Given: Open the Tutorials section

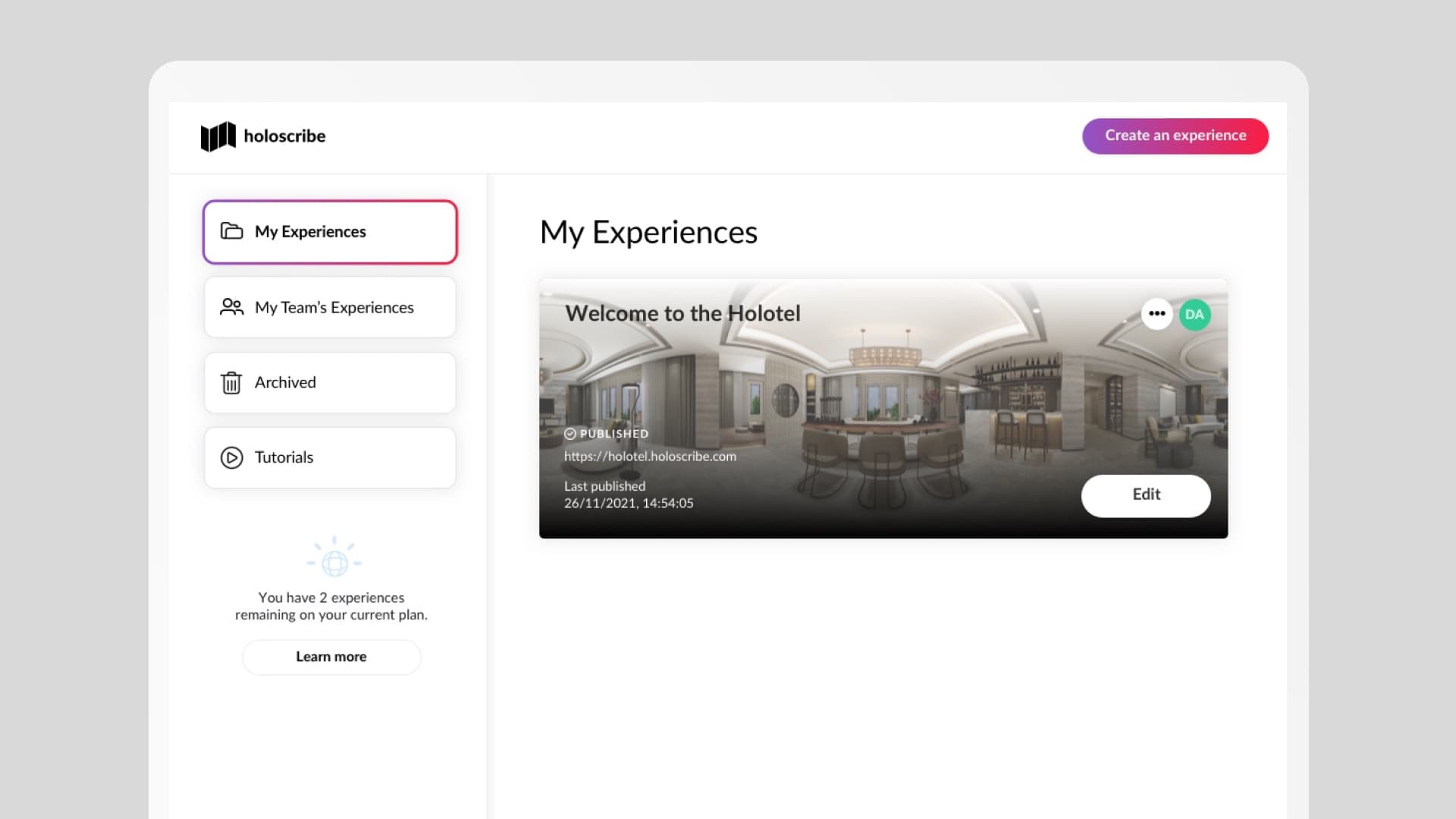Looking at the screenshot, I should click(x=330, y=458).
